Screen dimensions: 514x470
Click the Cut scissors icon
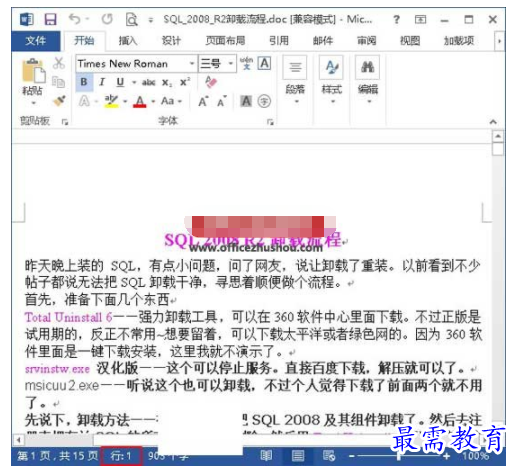(x=59, y=63)
